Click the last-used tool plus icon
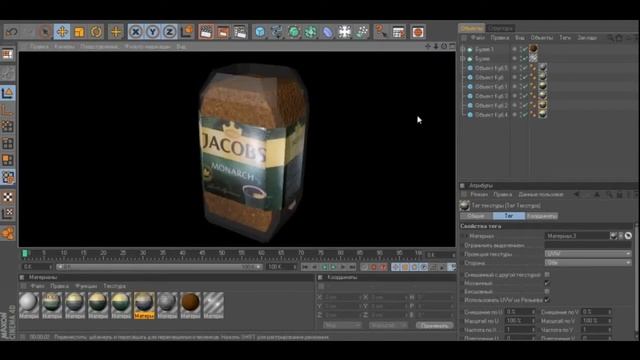The image size is (640, 360). point(116,32)
